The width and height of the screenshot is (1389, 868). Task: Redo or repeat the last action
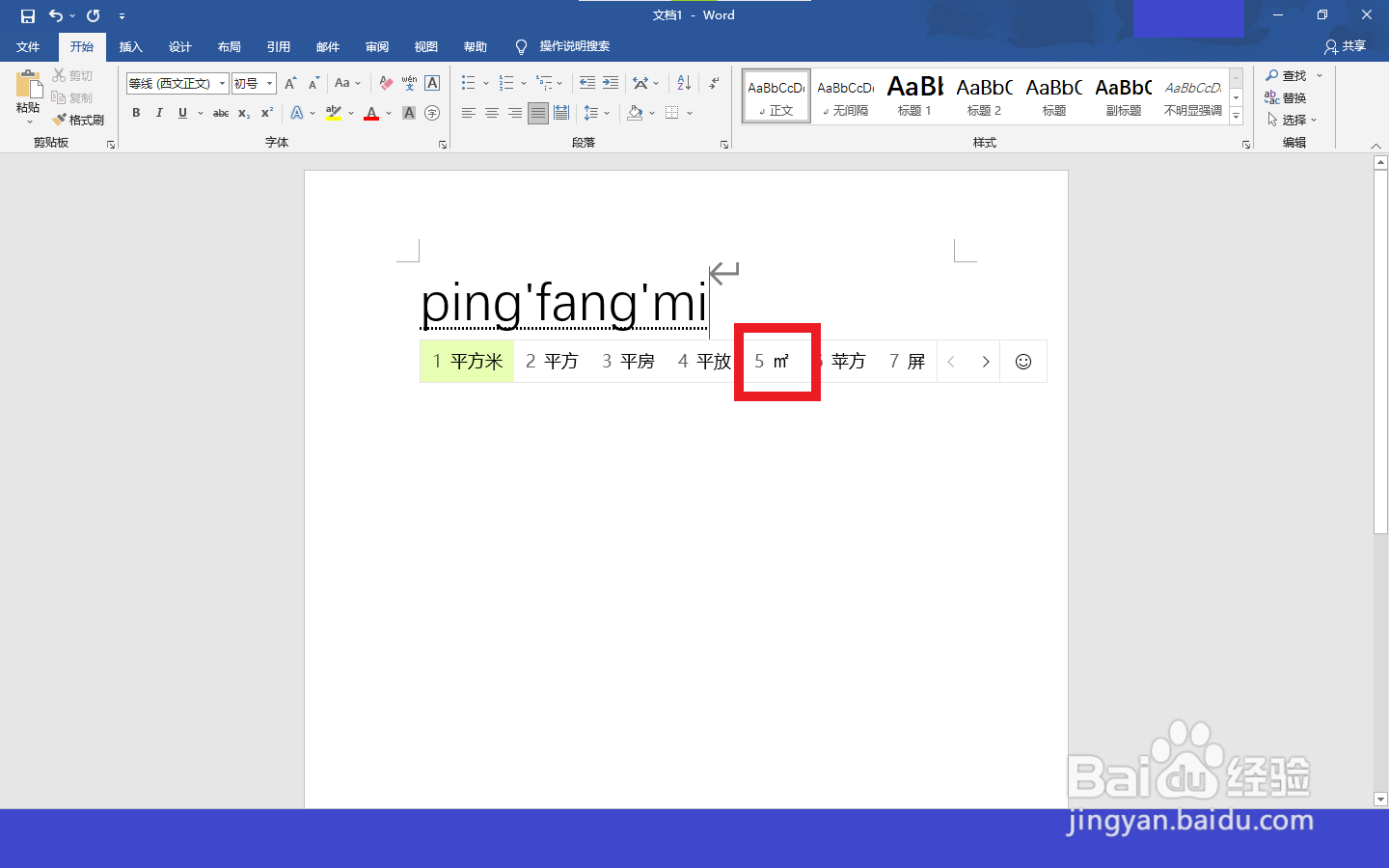pyautogui.click(x=93, y=15)
